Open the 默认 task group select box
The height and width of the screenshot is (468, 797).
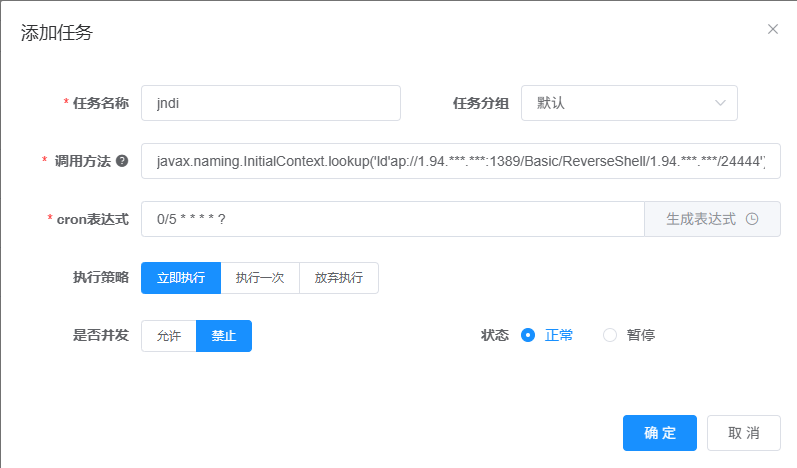click(628, 103)
